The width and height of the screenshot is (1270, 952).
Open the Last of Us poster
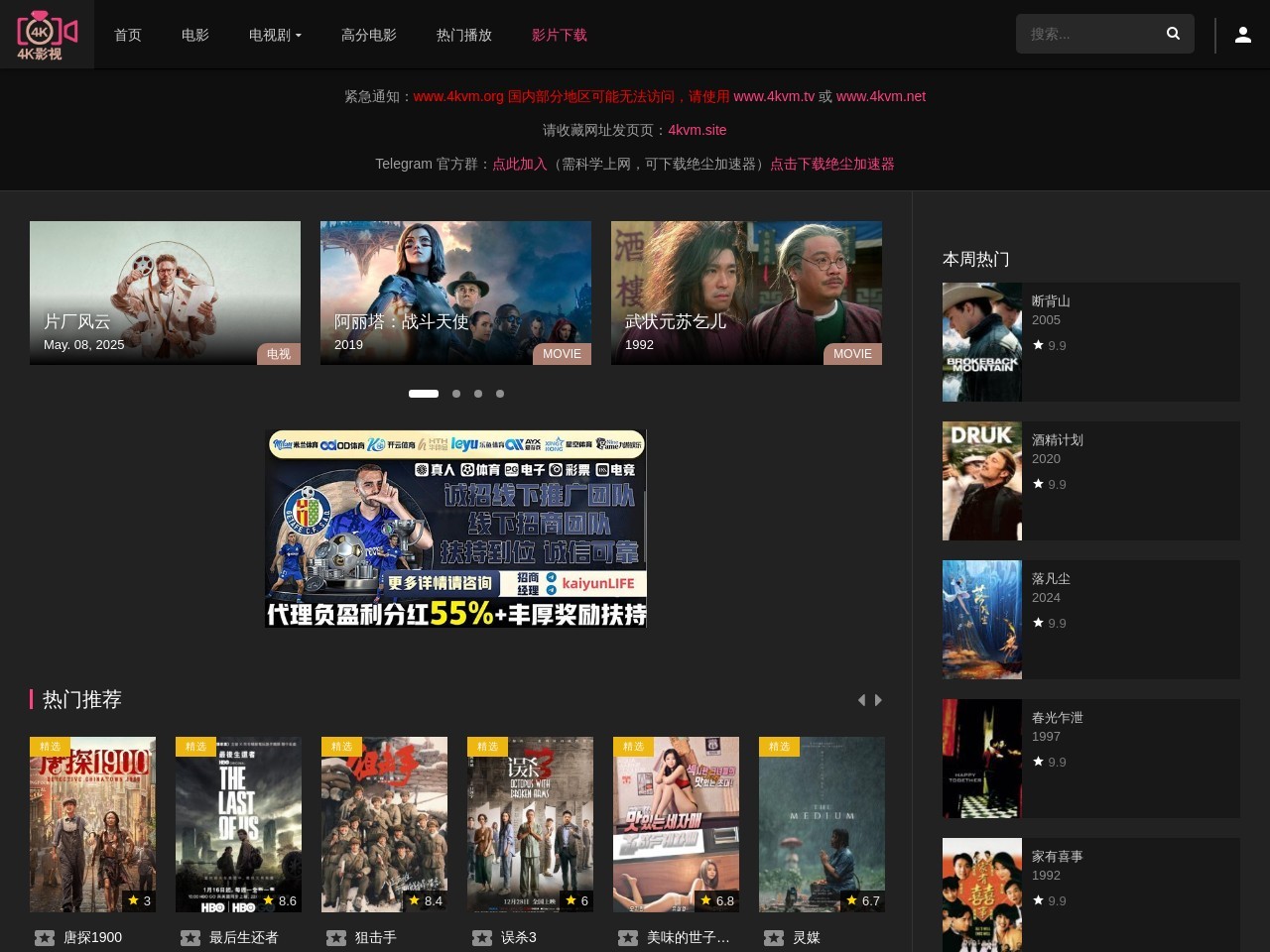[x=238, y=824]
